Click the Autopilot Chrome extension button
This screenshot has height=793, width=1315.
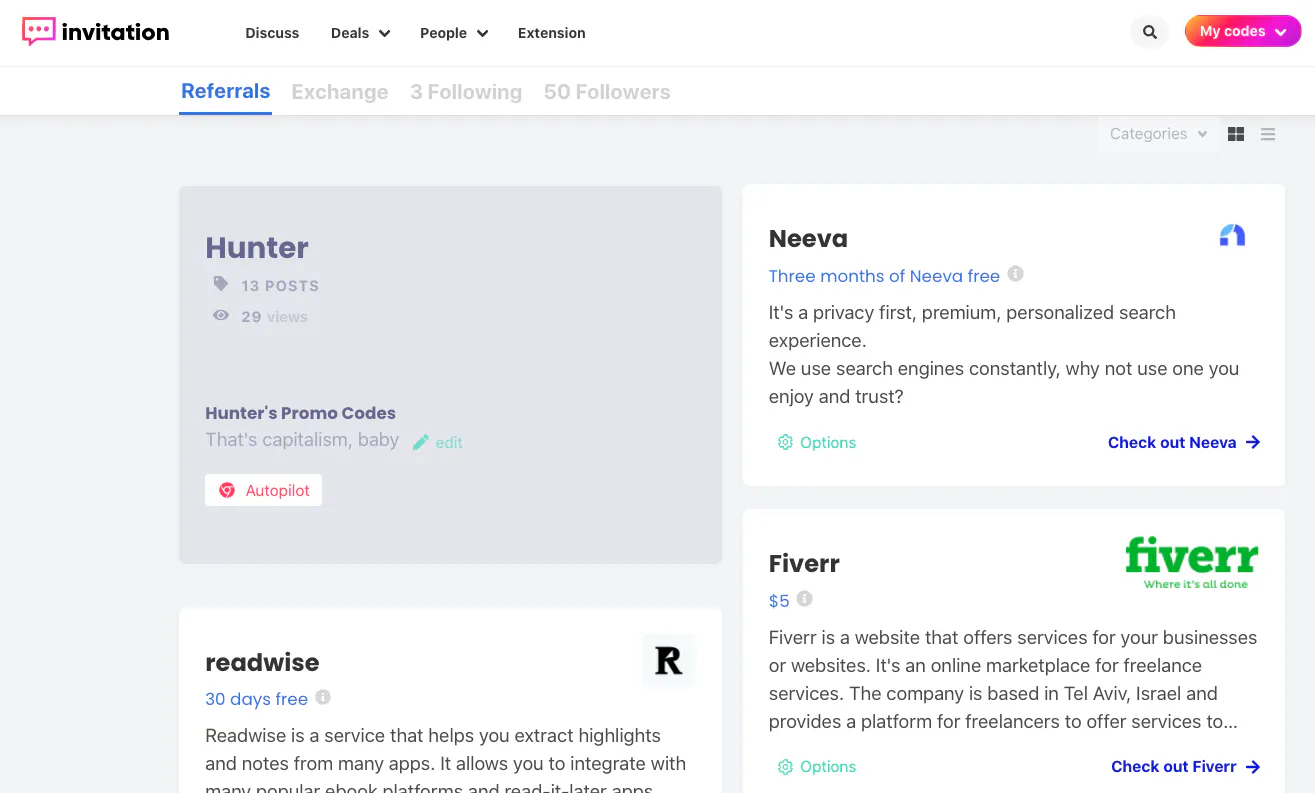(x=264, y=490)
